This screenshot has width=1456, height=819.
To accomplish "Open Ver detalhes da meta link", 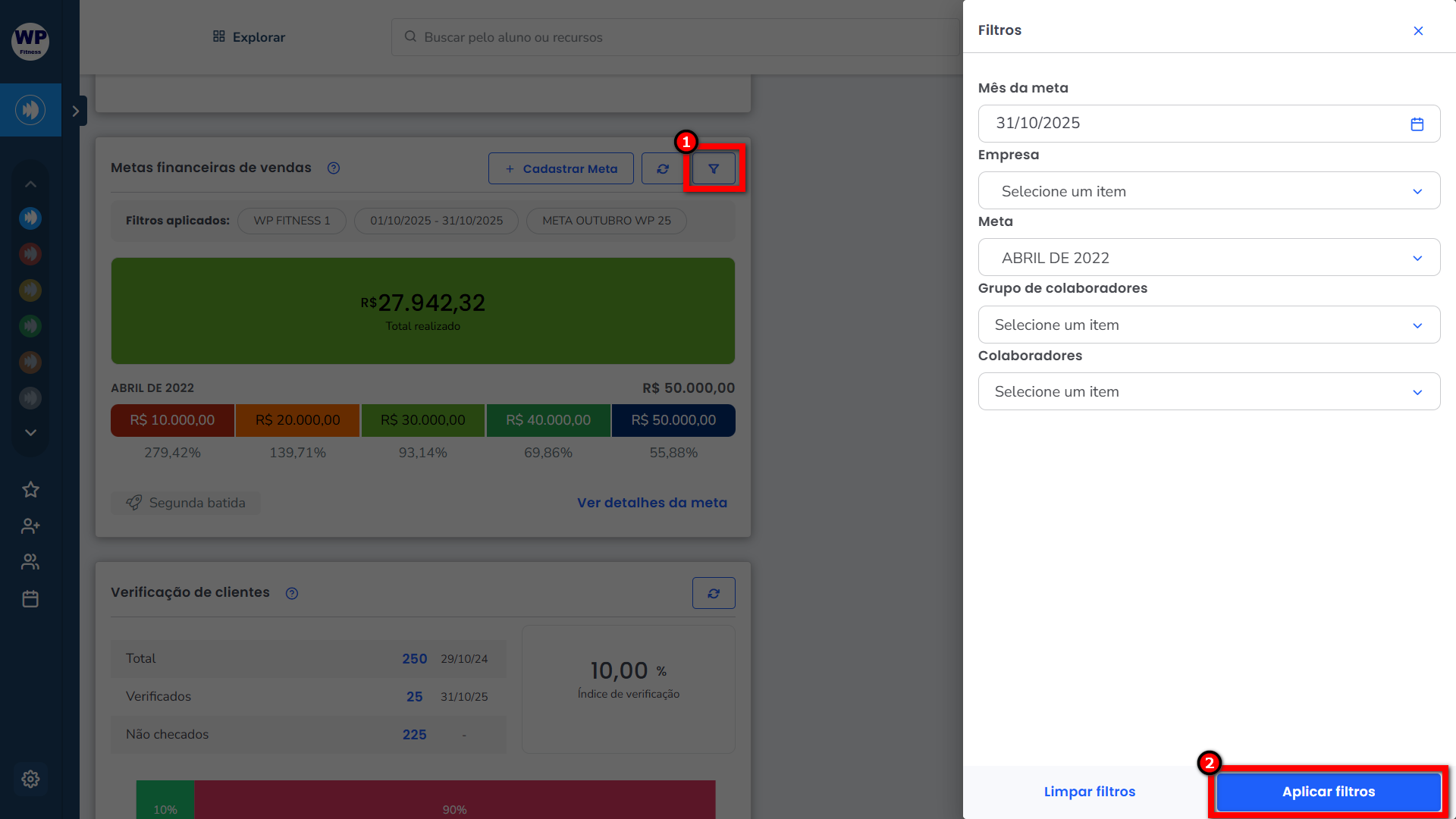I will point(651,503).
